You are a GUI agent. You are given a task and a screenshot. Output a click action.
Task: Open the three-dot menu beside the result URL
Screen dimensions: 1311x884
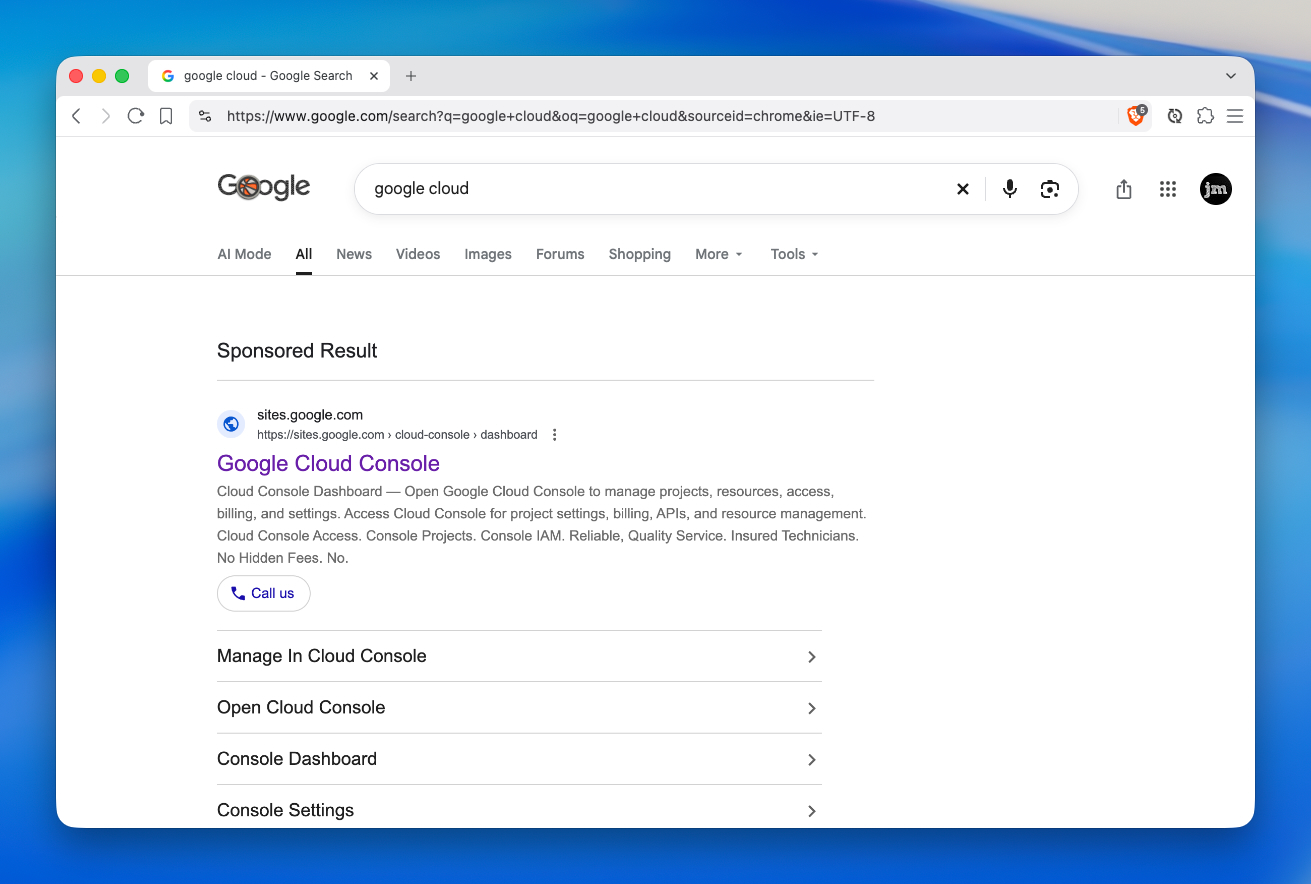tap(555, 435)
